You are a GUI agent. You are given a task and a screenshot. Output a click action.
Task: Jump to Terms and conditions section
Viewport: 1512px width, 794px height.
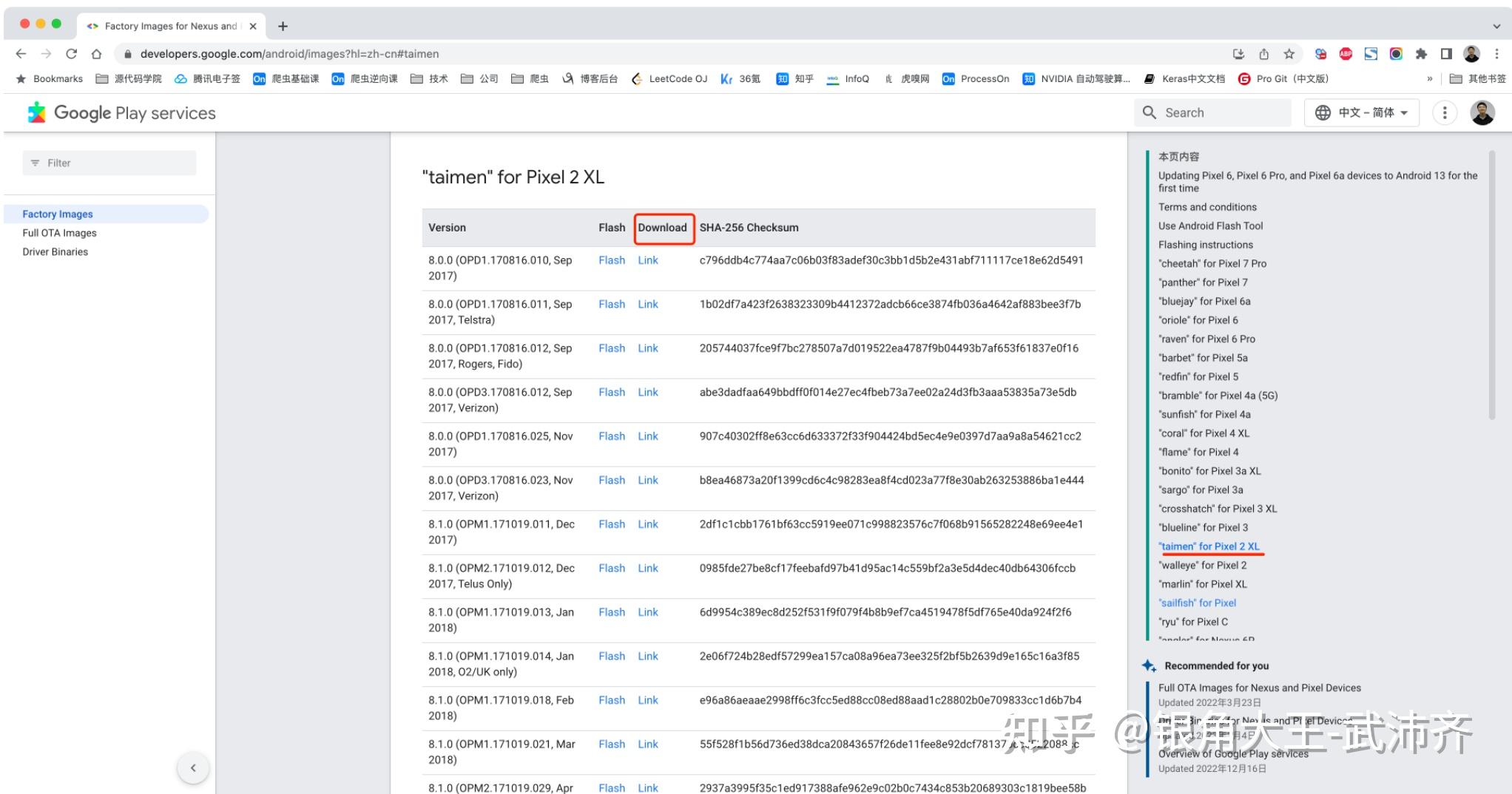(x=1207, y=207)
